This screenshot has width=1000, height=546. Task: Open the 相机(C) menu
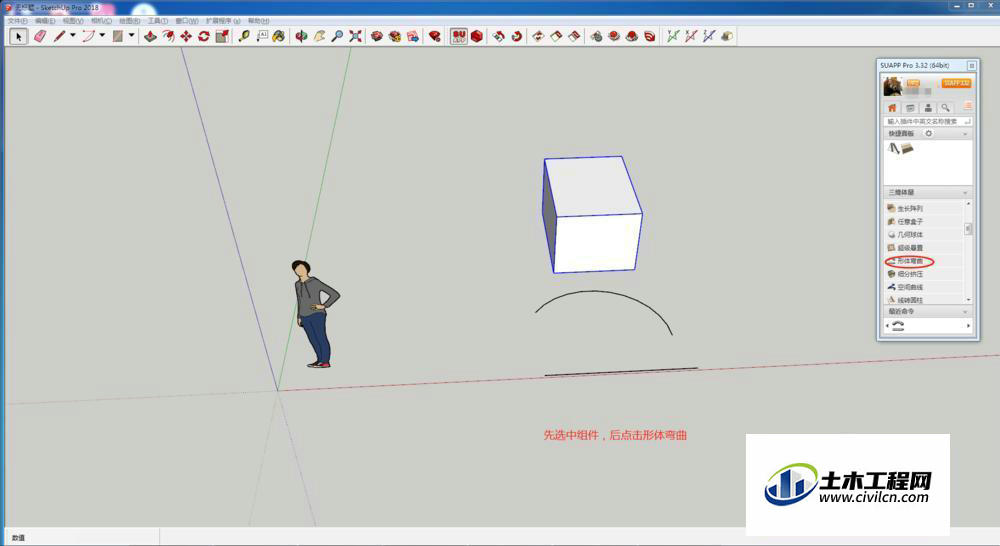pos(101,21)
